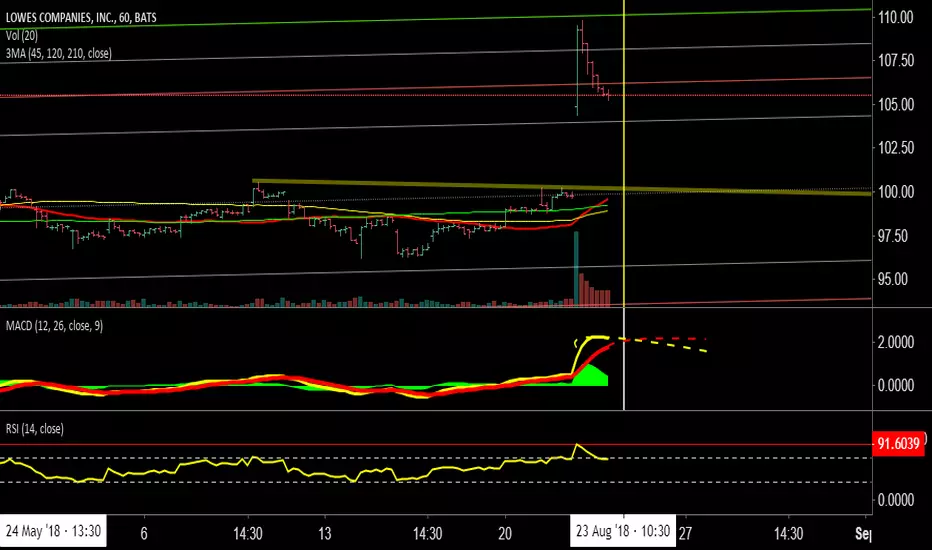Click the 0.0000 RSI axis label

pos(896,500)
